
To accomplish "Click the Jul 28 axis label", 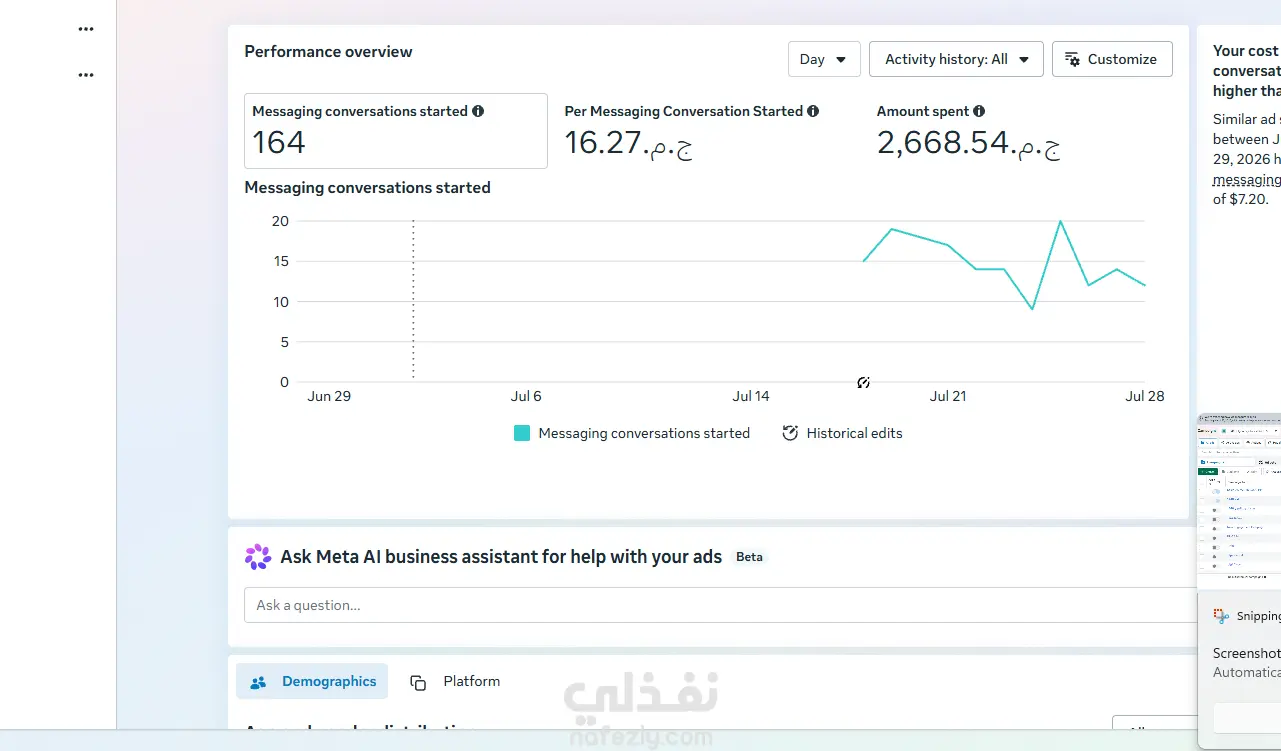I will tap(1145, 396).
